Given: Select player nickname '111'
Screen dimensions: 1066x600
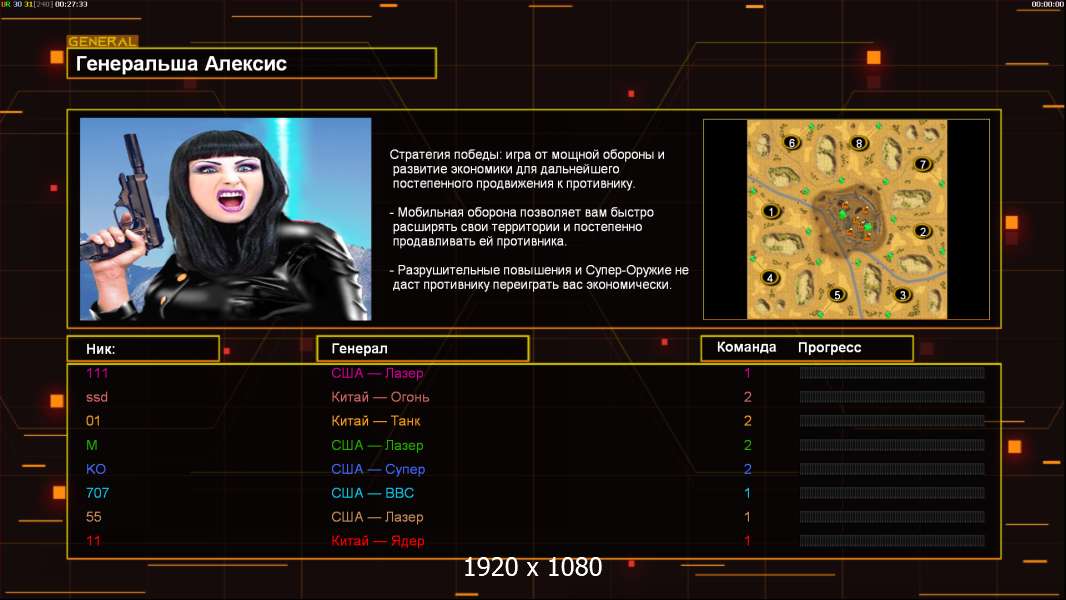Looking at the screenshot, I should [97, 372].
